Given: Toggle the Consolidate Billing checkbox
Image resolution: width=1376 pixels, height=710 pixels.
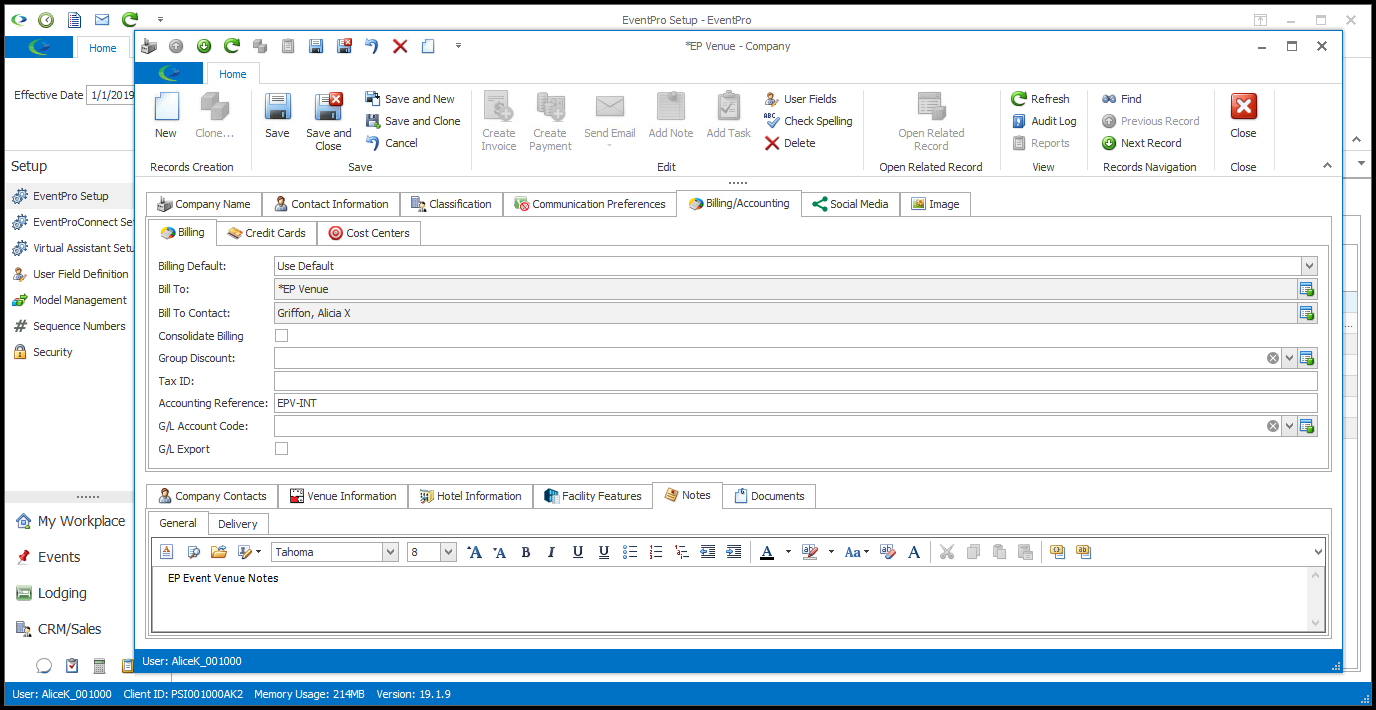Looking at the screenshot, I should (x=282, y=336).
